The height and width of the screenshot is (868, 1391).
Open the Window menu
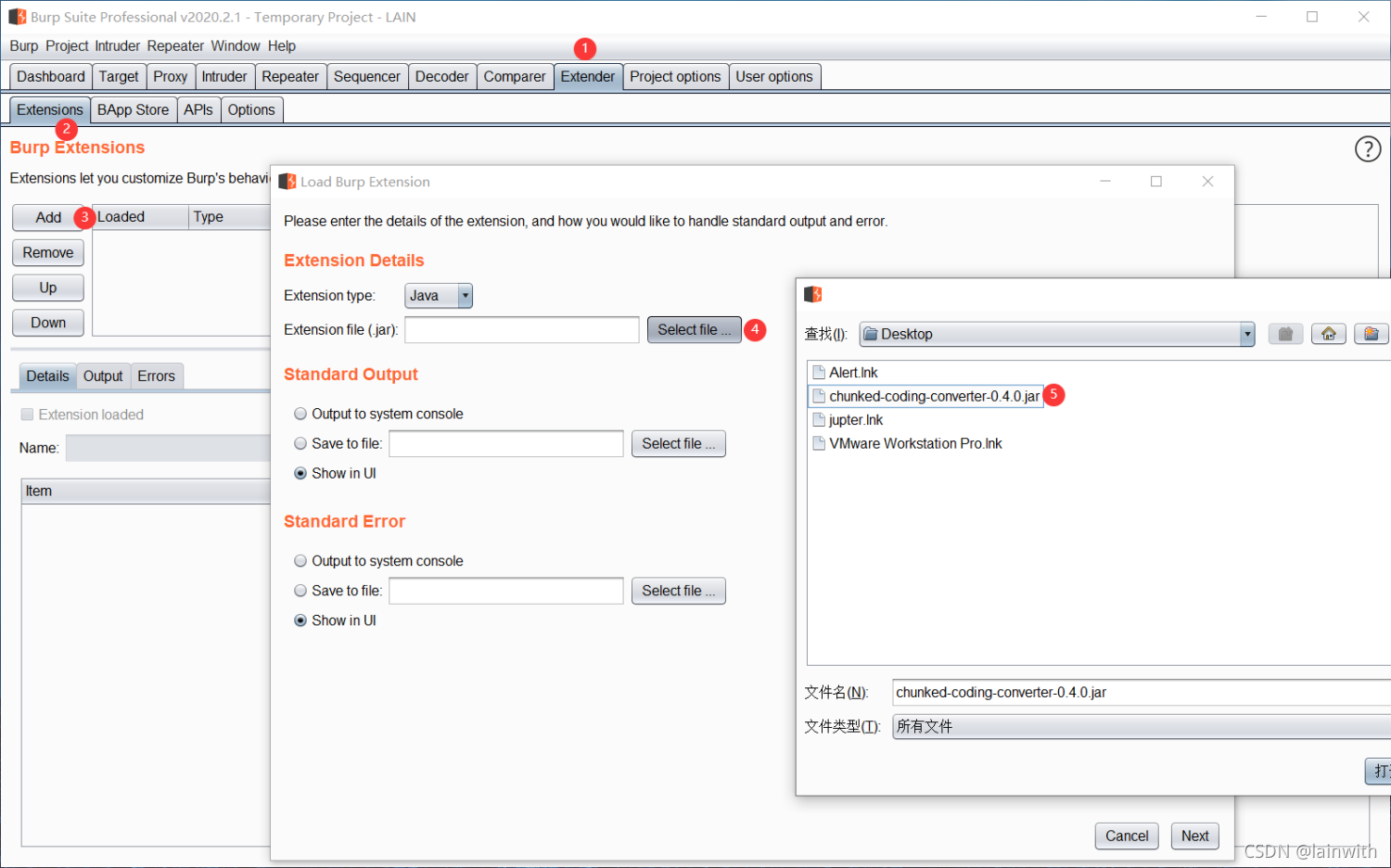[x=236, y=46]
